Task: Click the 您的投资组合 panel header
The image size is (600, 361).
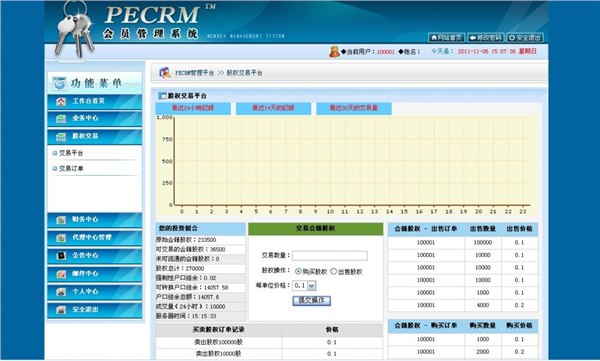Action: point(201,229)
